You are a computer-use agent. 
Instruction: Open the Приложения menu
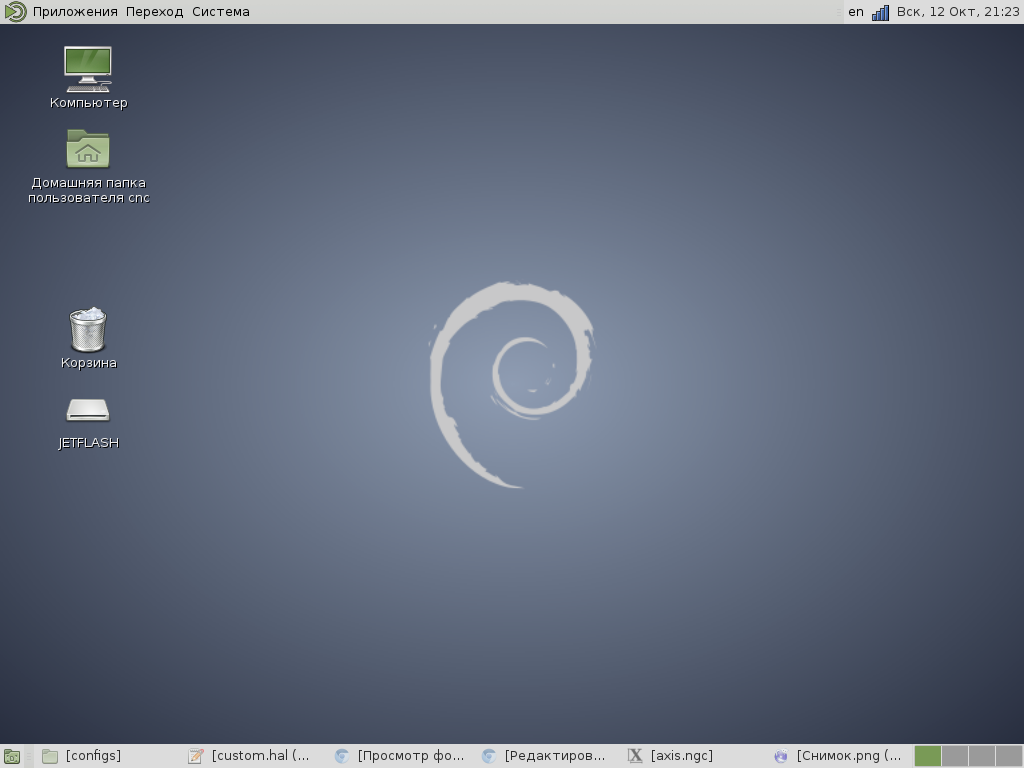(x=75, y=12)
